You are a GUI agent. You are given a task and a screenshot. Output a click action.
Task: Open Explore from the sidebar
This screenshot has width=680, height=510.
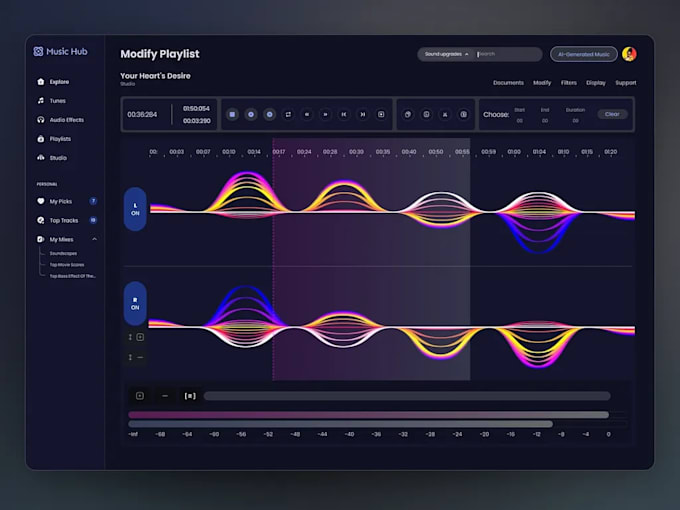pyautogui.click(x=53, y=82)
